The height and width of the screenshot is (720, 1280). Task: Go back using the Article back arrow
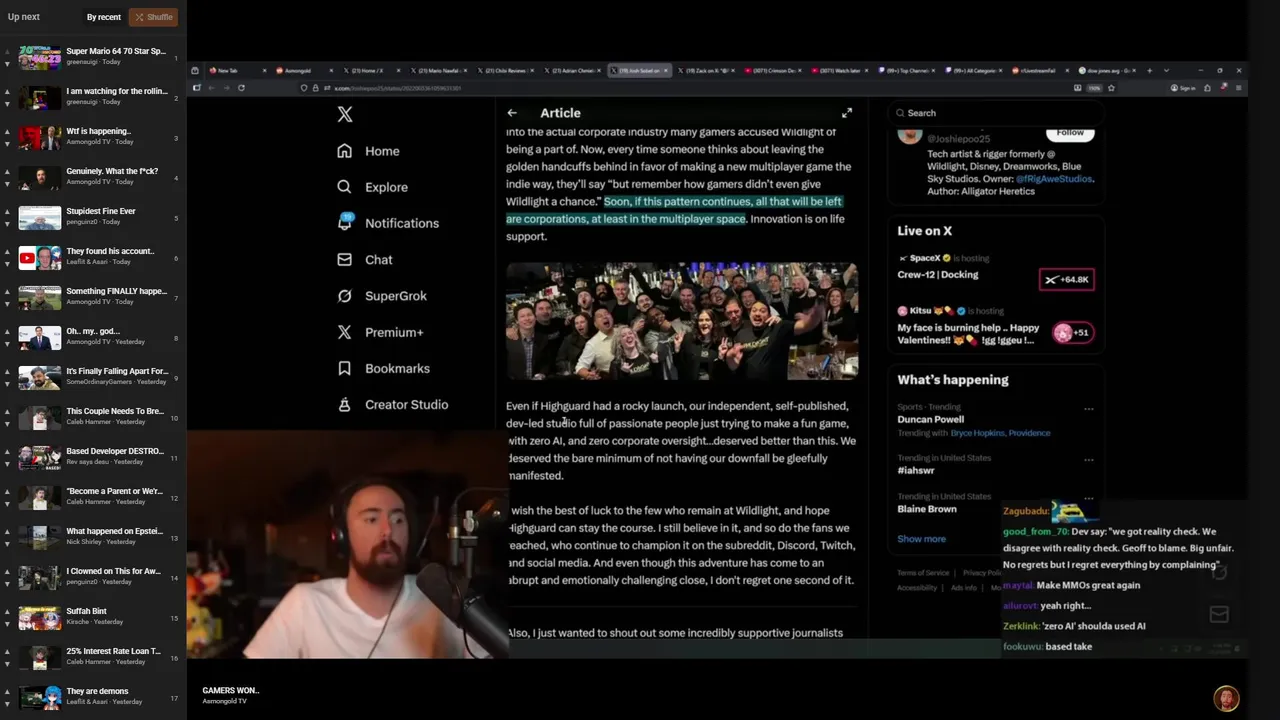click(x=512, y=113)
